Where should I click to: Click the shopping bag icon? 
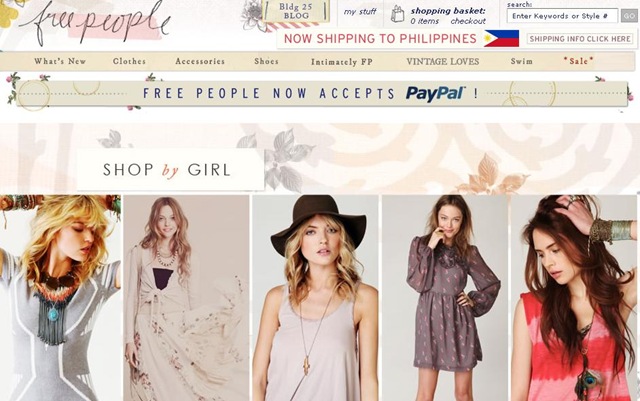(x=397, y=14)
